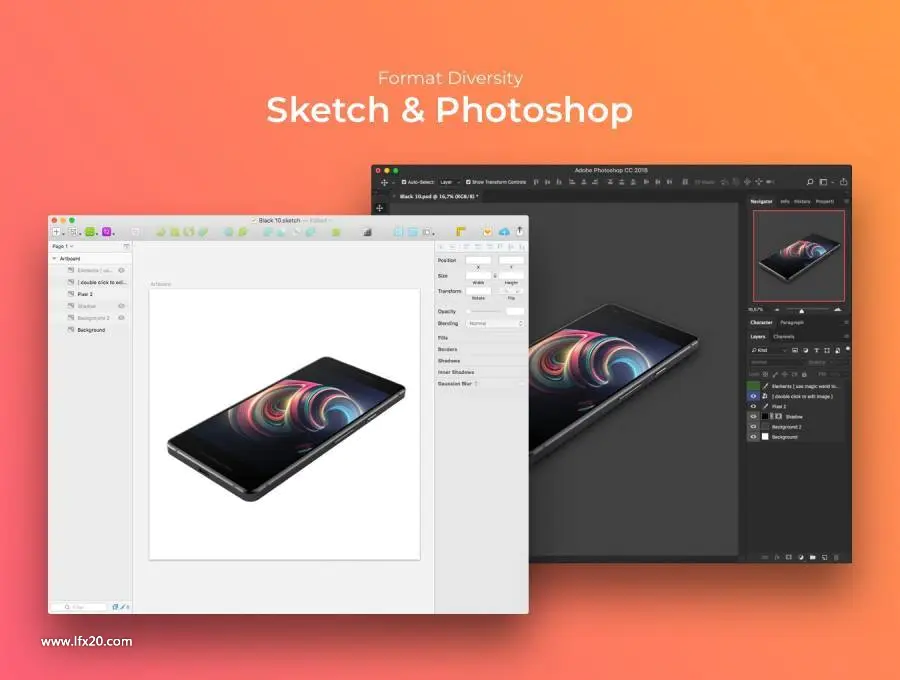The width and height of the screenshot is (900, 680).
Task: Click the layer filter search field in Sketch
Action: coord(79,607)
